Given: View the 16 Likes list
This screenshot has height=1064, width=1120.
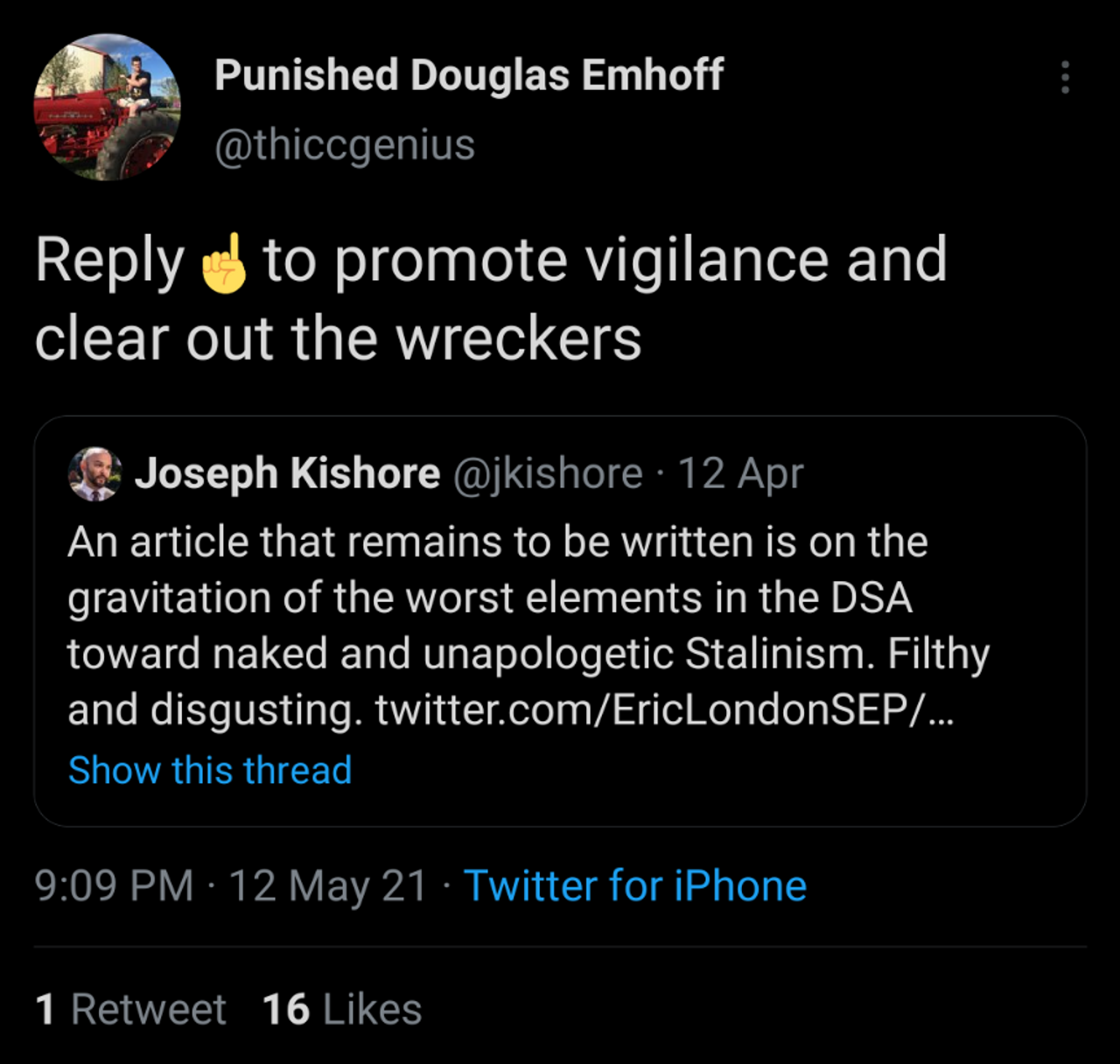Looking at the screenshot, I should 342,1009.
